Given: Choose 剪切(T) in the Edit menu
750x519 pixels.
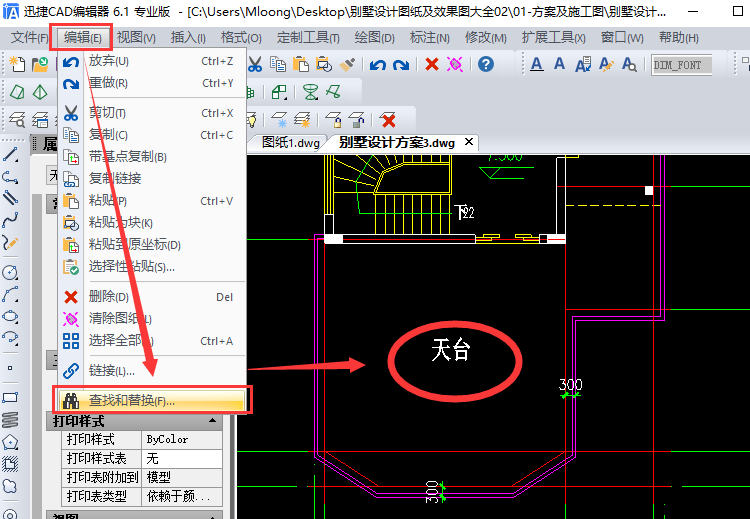Looking at the screenshot, I should pos(152,113).
